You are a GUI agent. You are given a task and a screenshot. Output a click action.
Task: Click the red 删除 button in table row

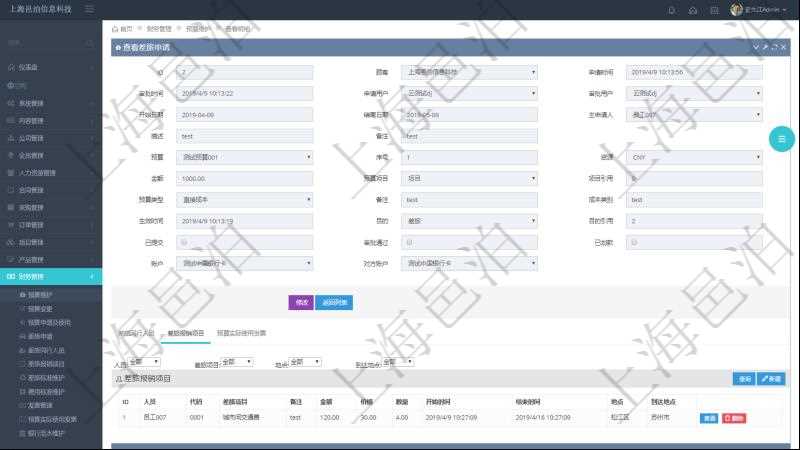click(734, 417)
